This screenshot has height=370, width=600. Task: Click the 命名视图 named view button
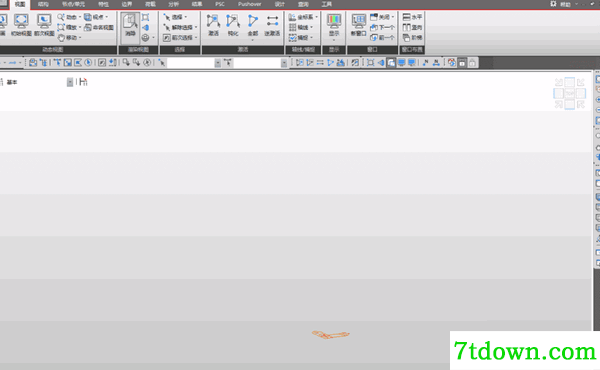coord(99,27)
